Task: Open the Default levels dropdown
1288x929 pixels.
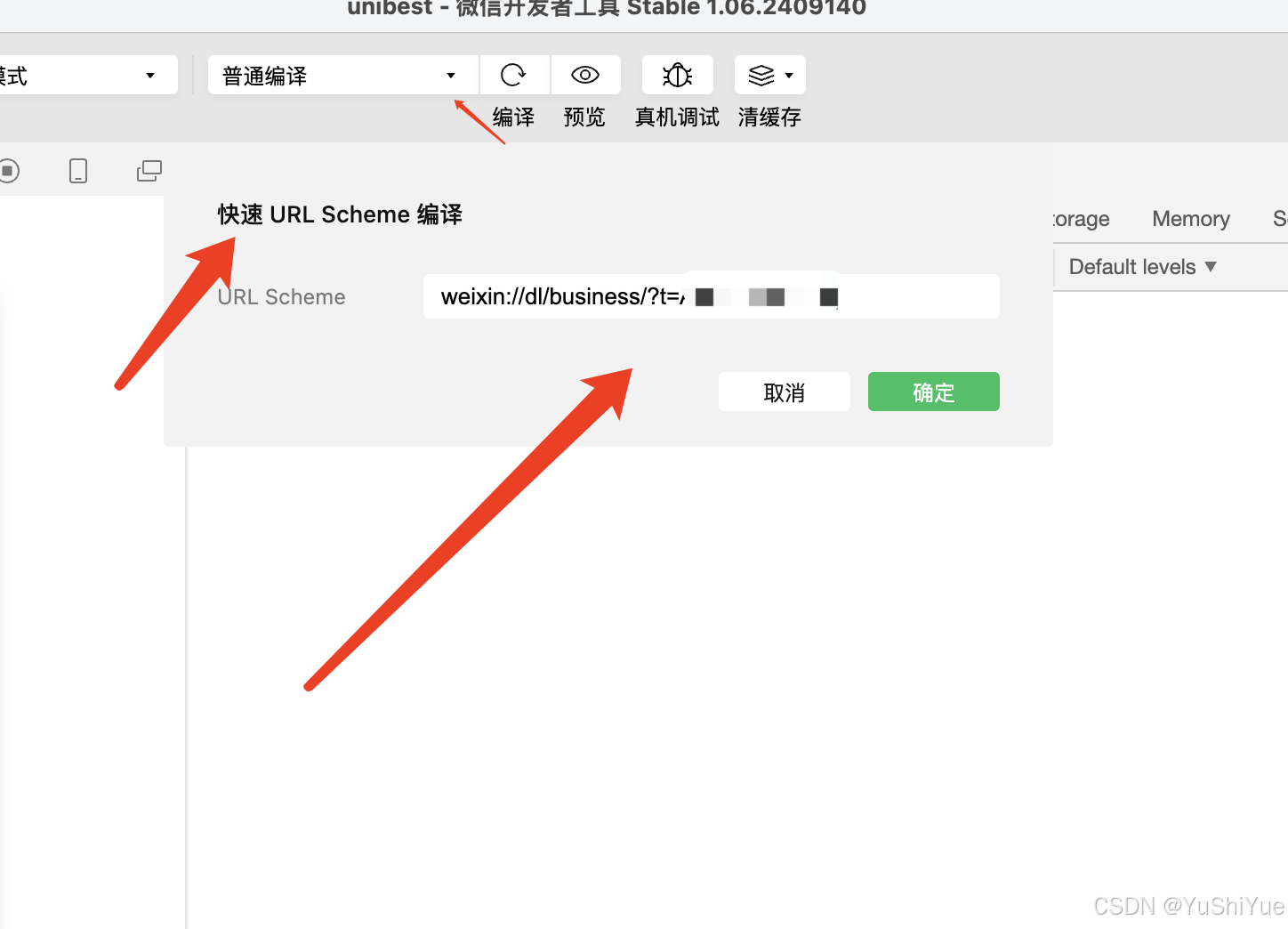Action: pos(1142,266)
